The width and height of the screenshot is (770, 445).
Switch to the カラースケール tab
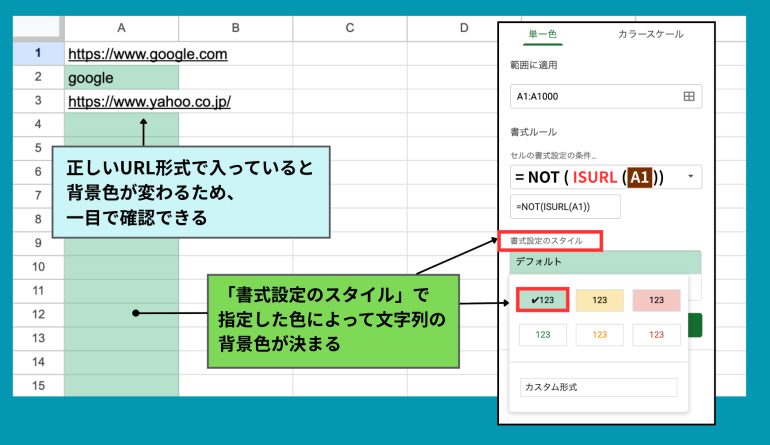pyautogui.click(x=650, y=34)
